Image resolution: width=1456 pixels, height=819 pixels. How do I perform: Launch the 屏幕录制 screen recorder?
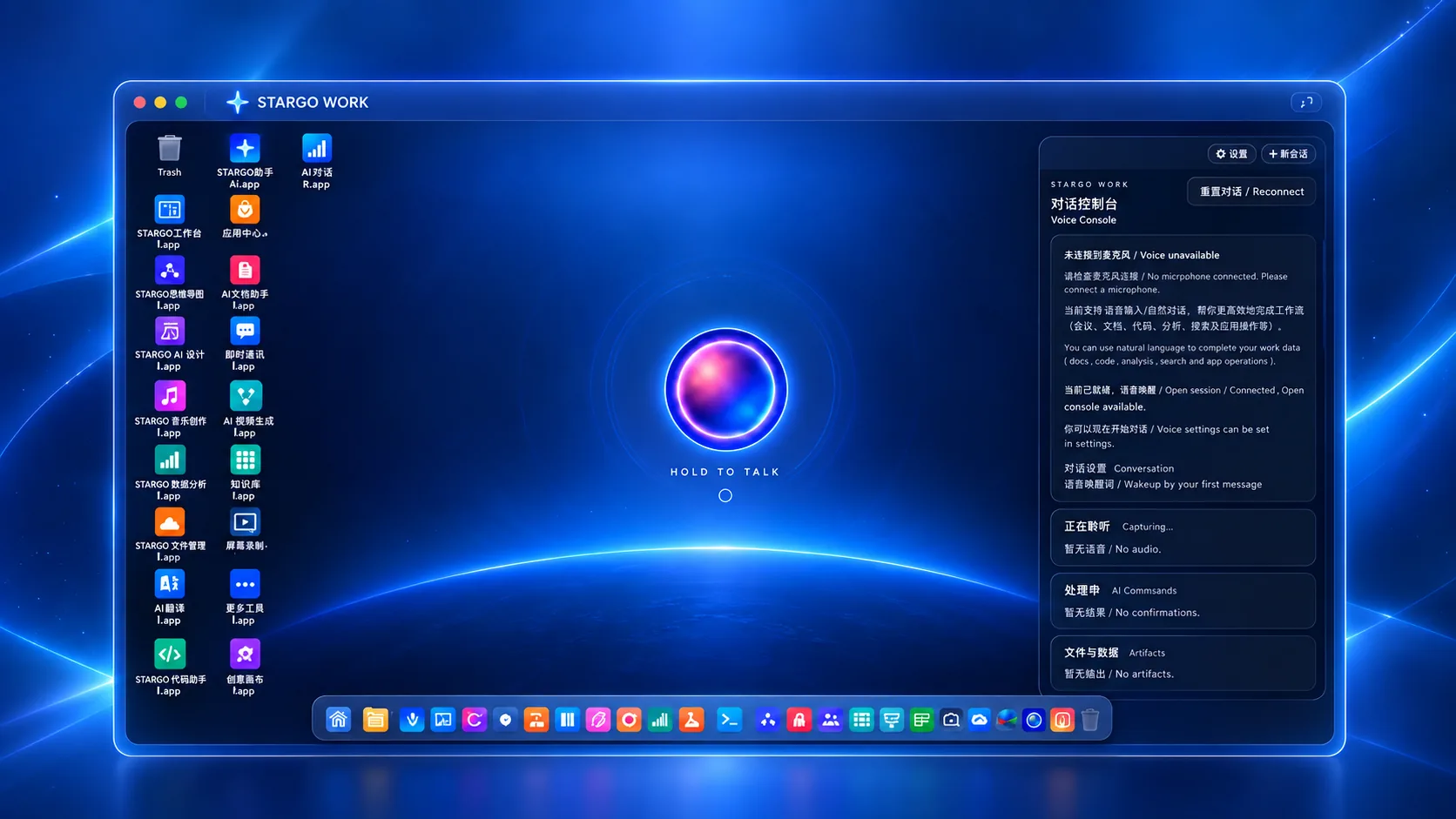pos(245,522)
